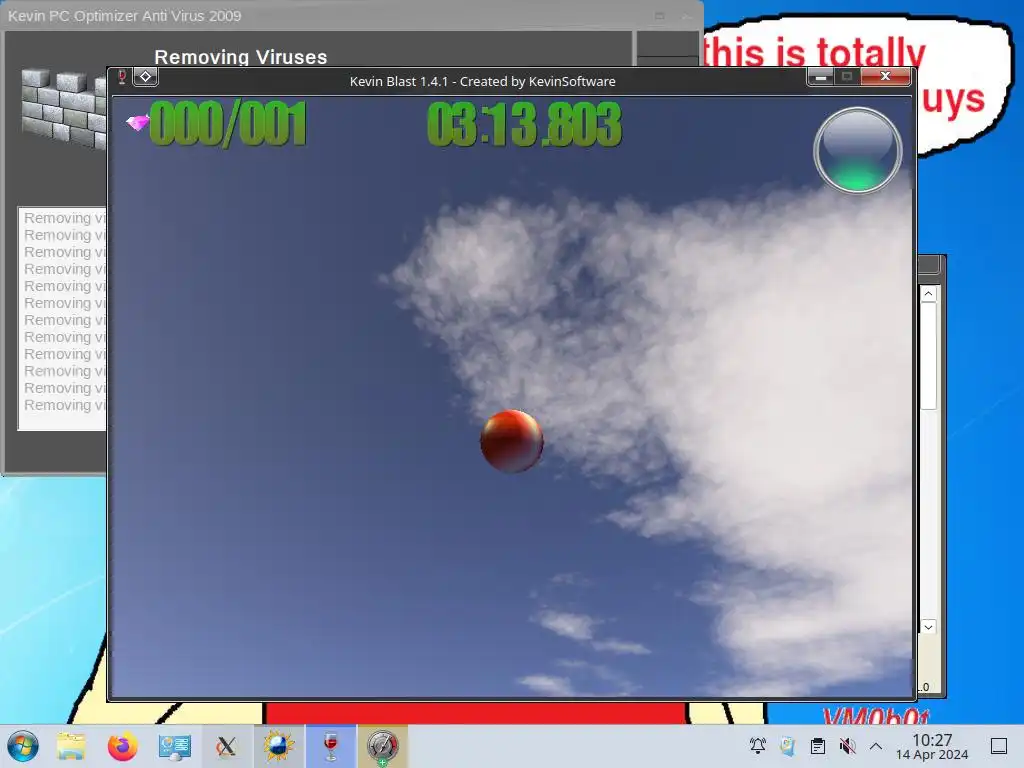Viewport: 1024px width, 768px height.
Task: Open the notifications bell in system tray
Action: [758, 746]
